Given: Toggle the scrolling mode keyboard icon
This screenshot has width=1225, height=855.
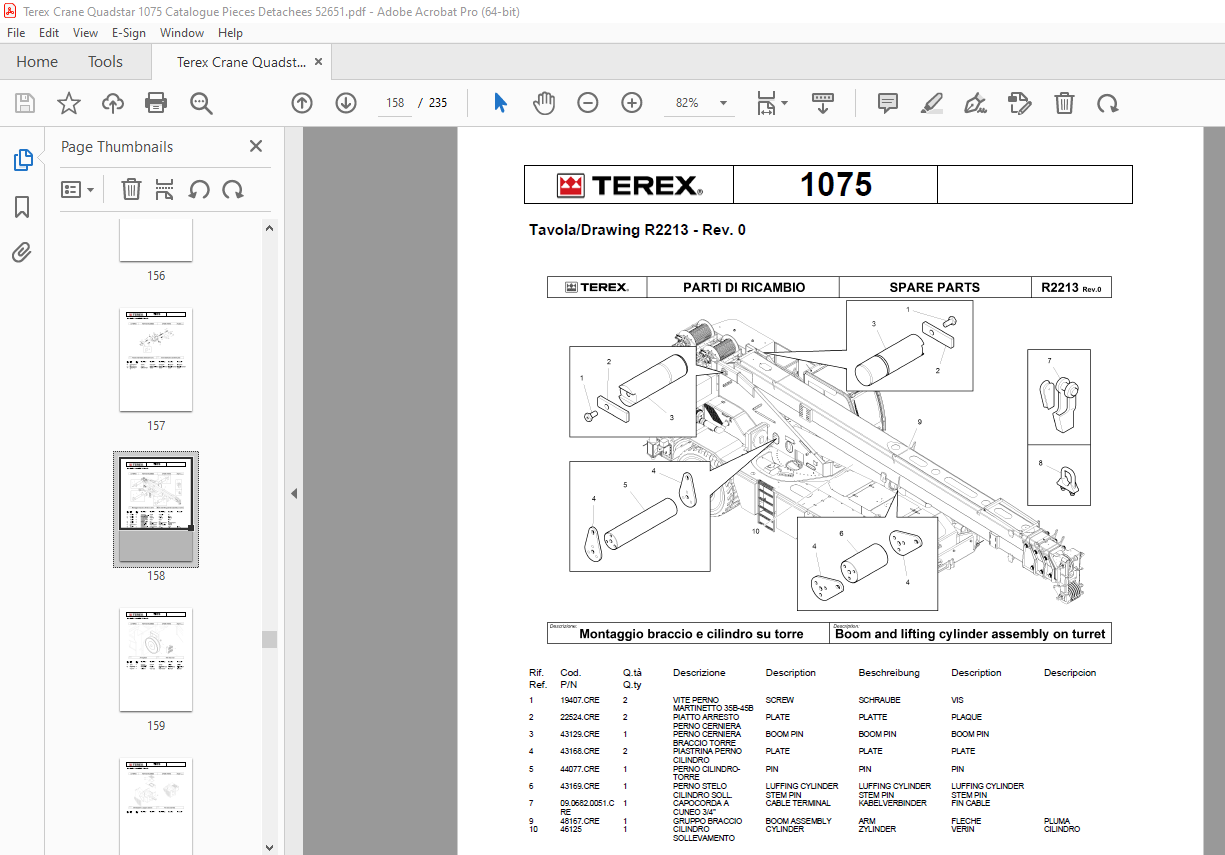Looking at the screenshot, I should coord(823,103).
